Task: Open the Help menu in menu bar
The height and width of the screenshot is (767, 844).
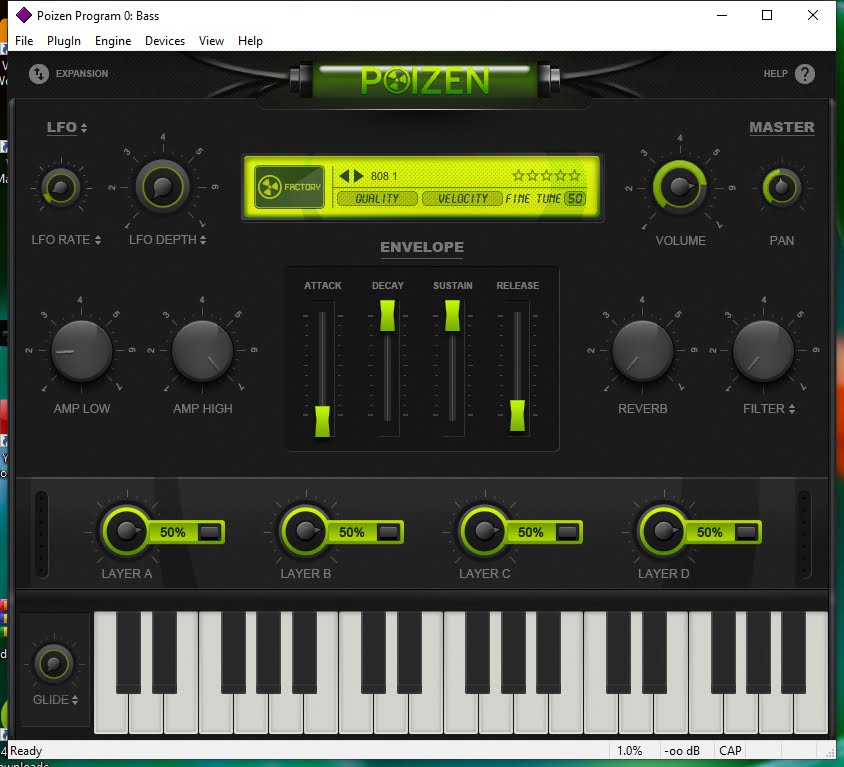Action: point(250,41)
